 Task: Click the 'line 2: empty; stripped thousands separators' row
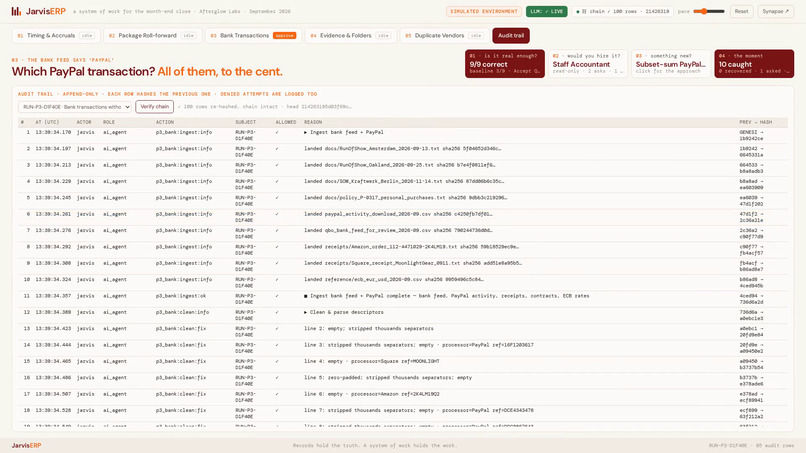(403, 332)
